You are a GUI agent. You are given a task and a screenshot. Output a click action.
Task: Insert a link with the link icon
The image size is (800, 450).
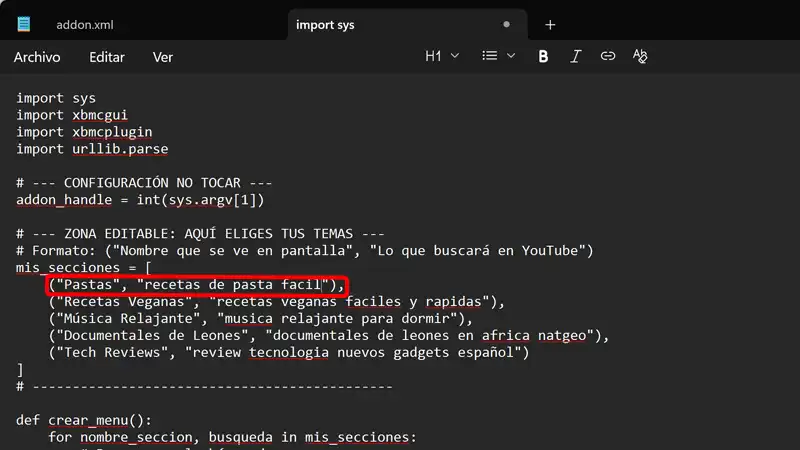click(607, 57)
